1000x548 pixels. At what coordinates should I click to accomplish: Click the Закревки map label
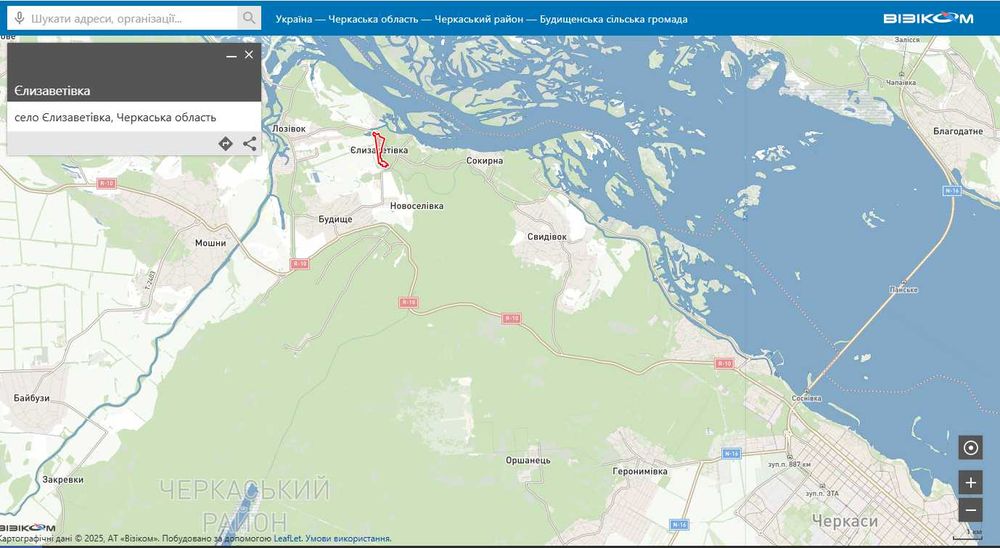point(63,479)
